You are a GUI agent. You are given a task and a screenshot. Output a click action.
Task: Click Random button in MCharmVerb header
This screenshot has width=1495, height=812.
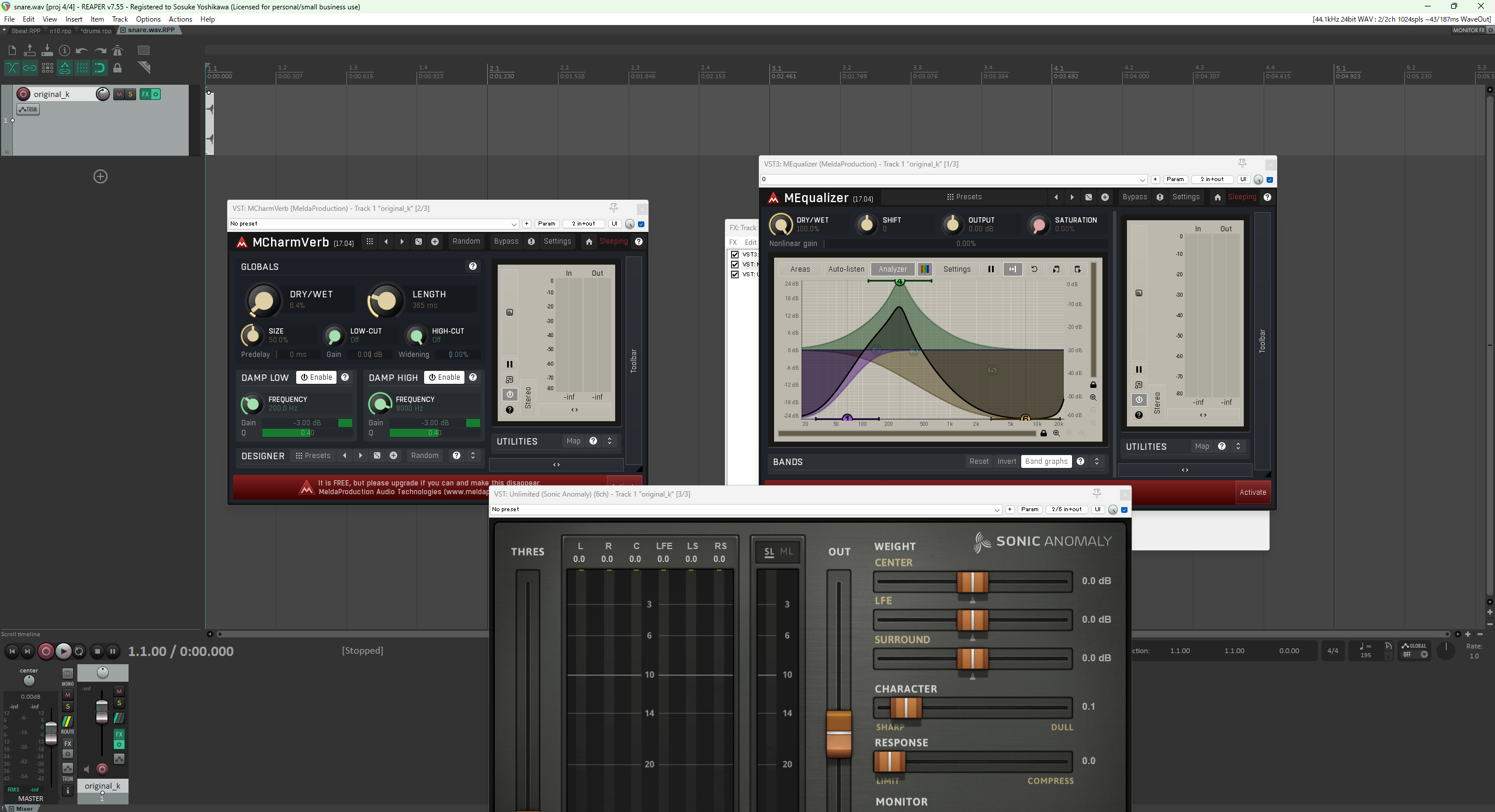coord(466,241)
